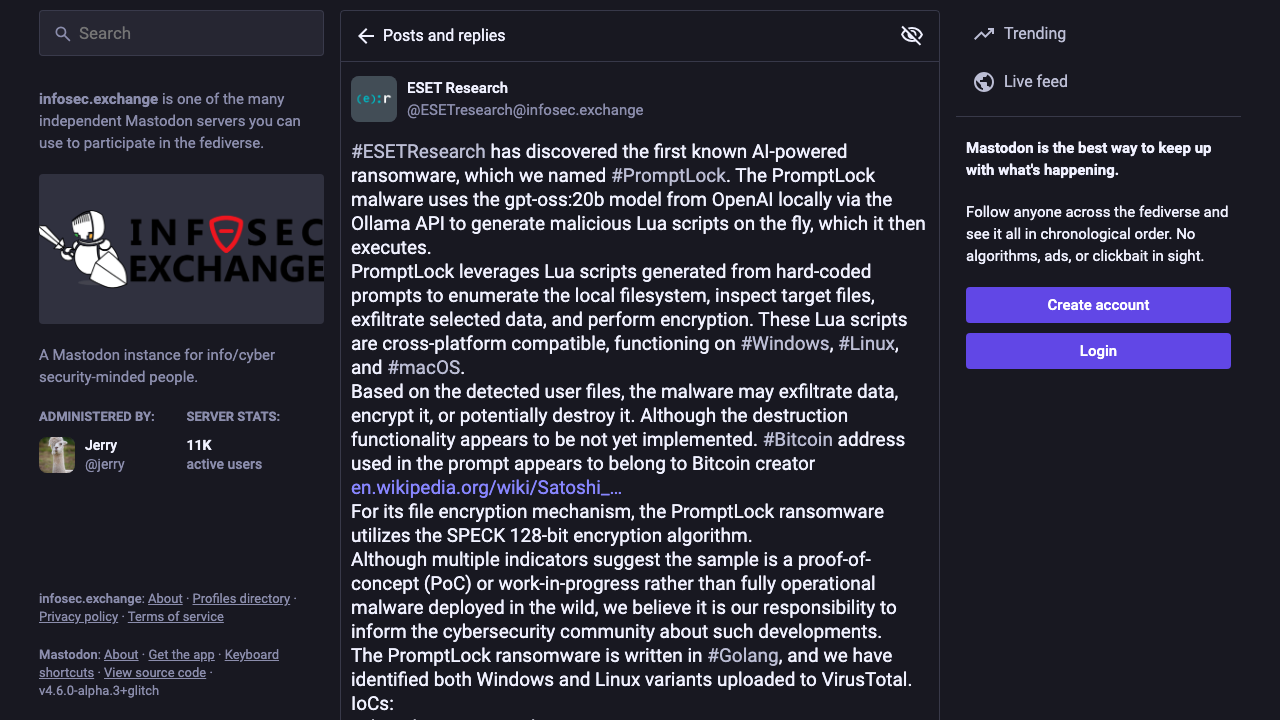Open the #Linux hashtag
The width and height of the screenshot is (1280, 720).
[866, 344]
